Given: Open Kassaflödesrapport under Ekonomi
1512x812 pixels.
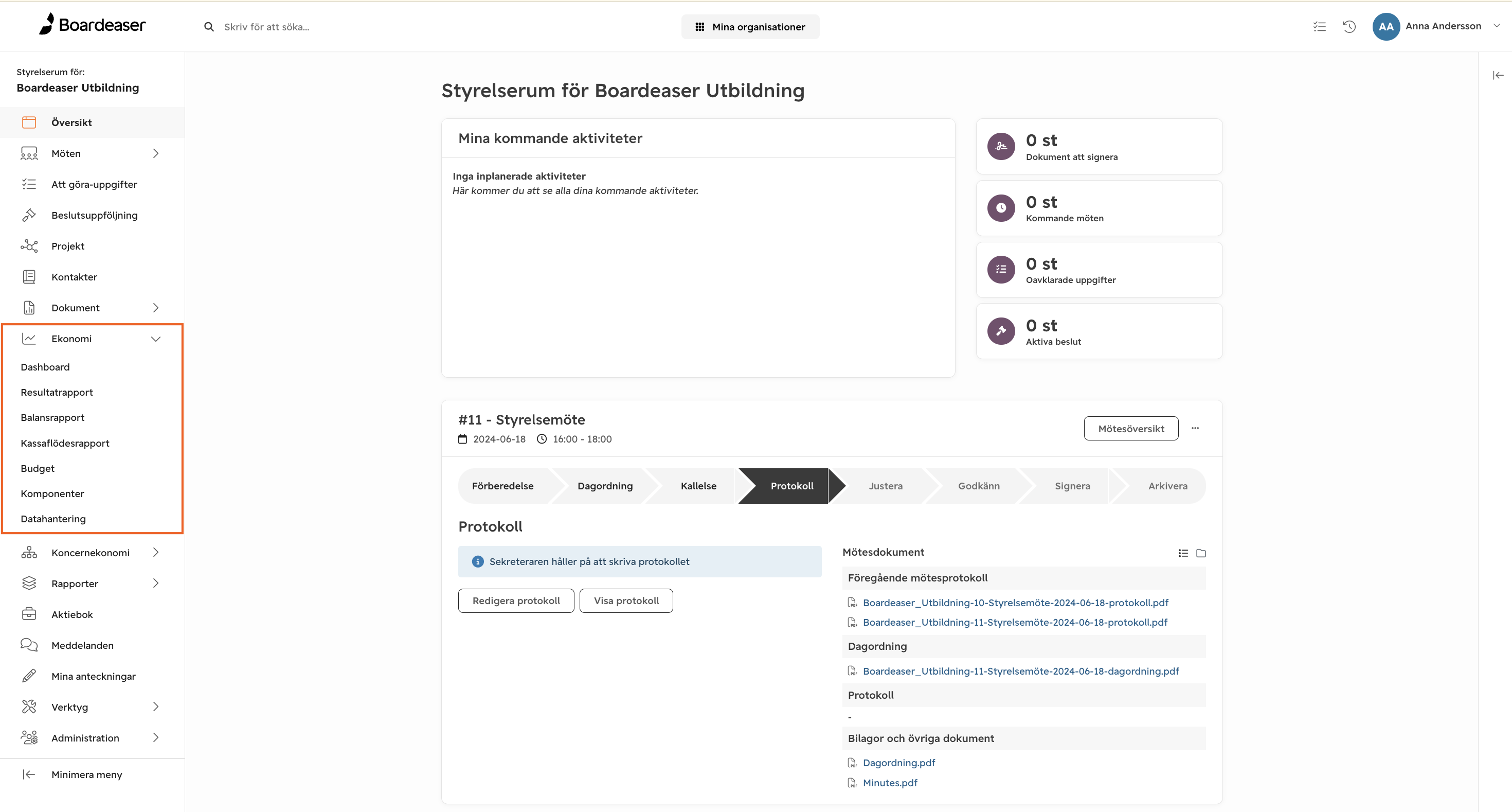Looking at the screenshot, I should pyautogui.click(x=65, y=443).
